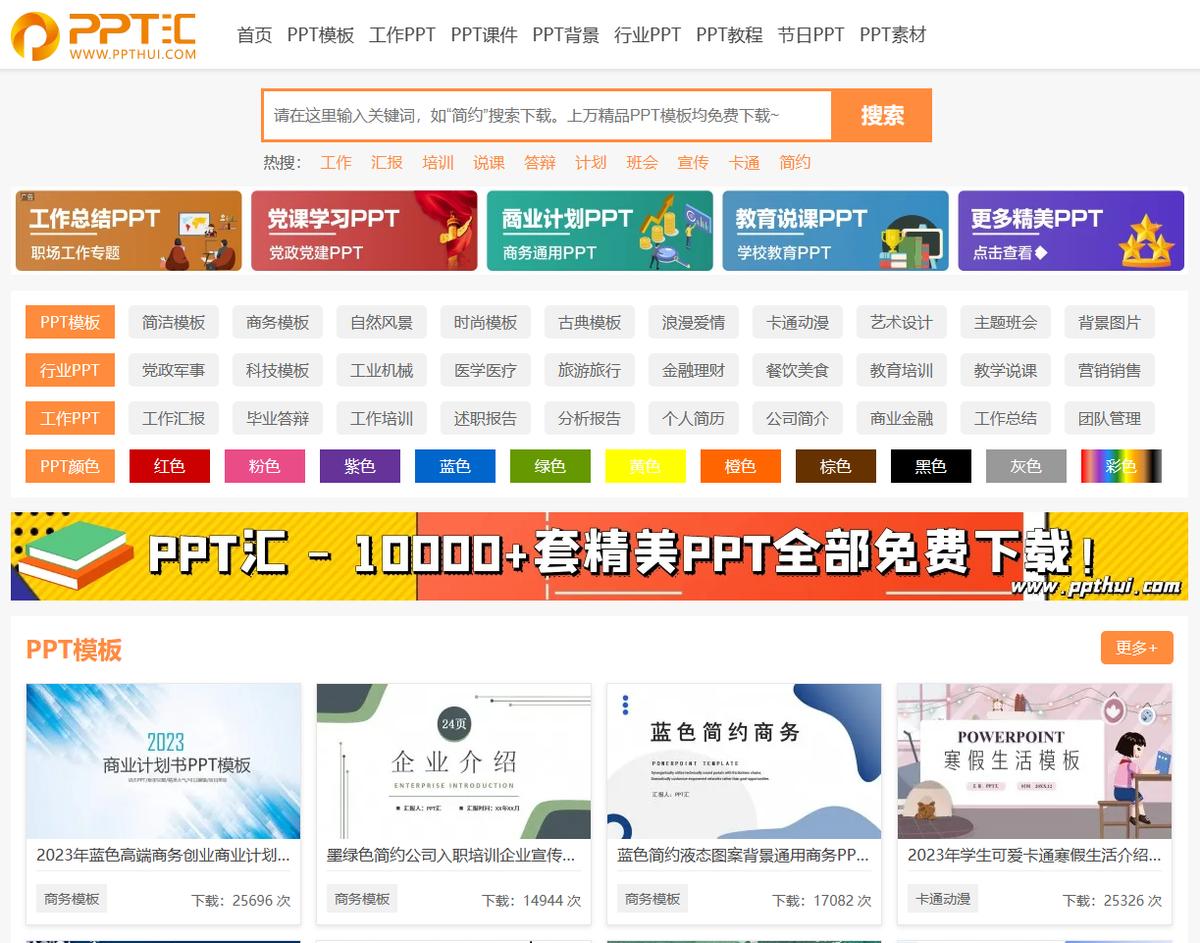Open the 工作总结PPT banner card
1200x943 pixels.
coord(128,231)
